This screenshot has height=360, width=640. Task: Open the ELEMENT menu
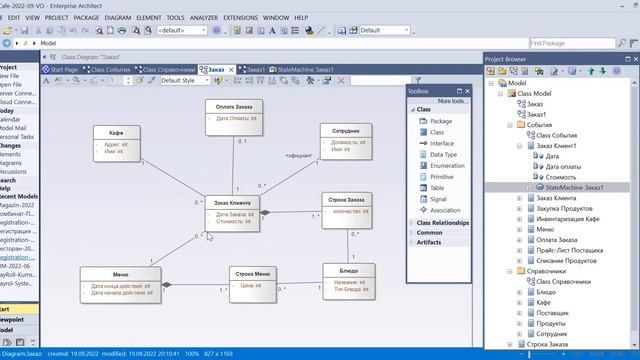pos(149,18)
